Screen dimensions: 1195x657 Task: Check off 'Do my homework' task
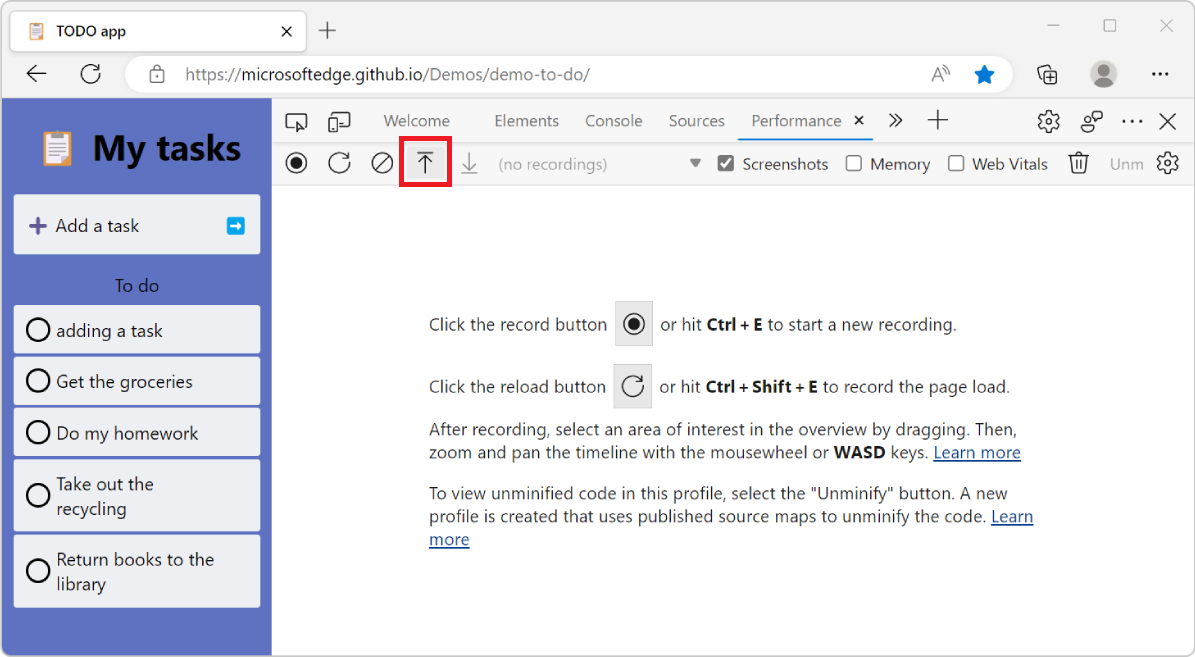pyautogui.click(x=37, y=432)
